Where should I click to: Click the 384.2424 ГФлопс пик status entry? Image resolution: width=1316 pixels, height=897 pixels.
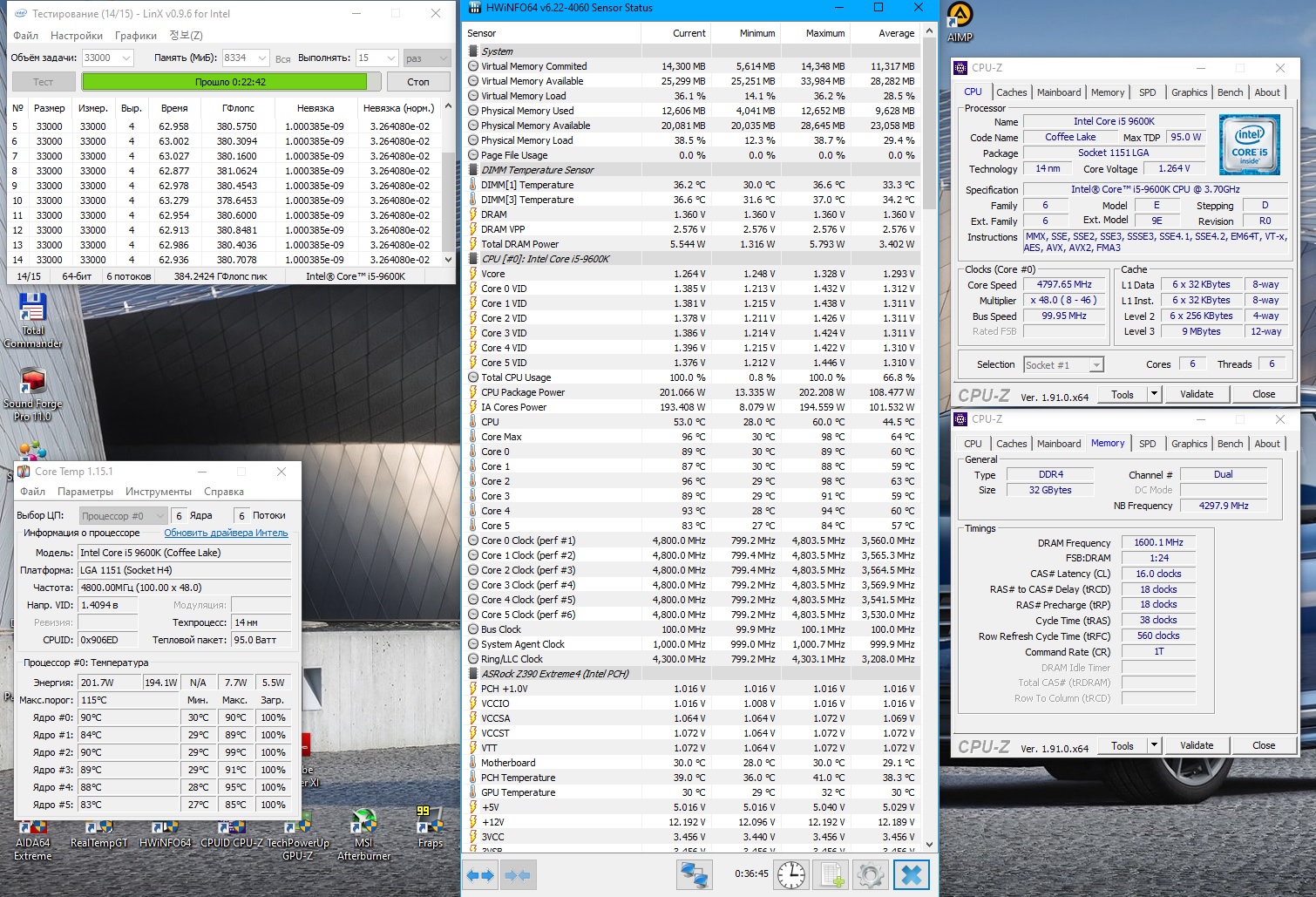point(220,276)
